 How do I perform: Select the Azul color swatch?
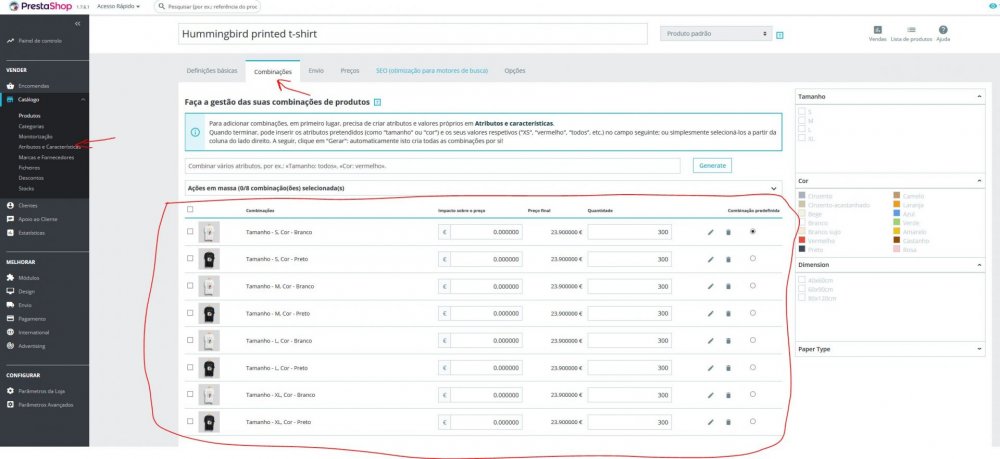(x=897, y=214)
